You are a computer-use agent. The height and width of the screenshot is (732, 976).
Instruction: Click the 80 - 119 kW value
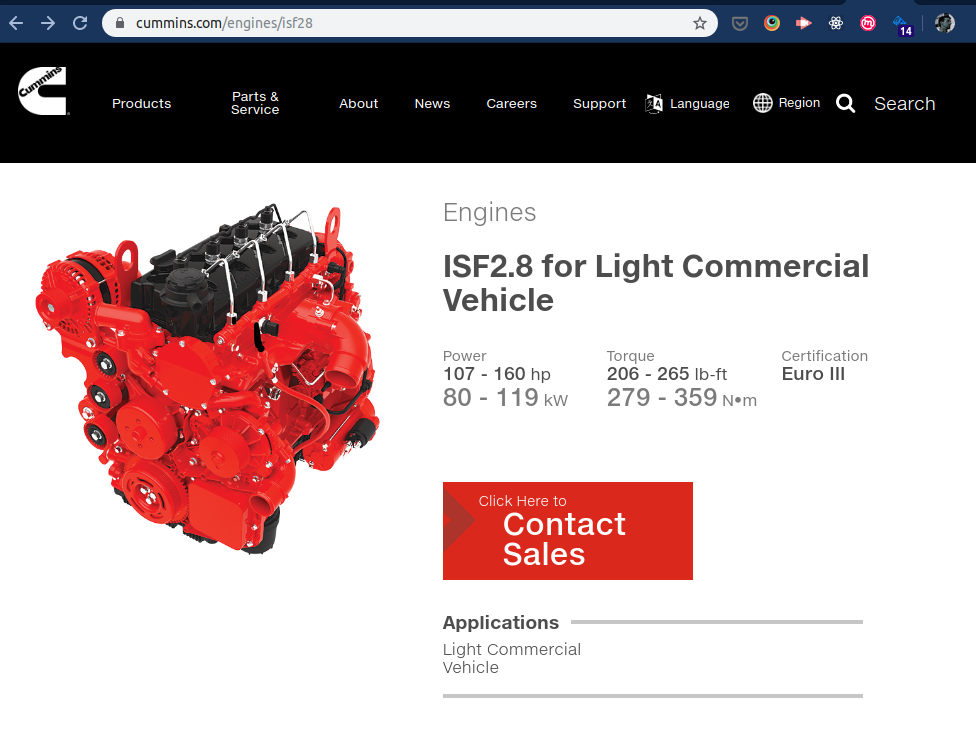[x=505, y=398]
